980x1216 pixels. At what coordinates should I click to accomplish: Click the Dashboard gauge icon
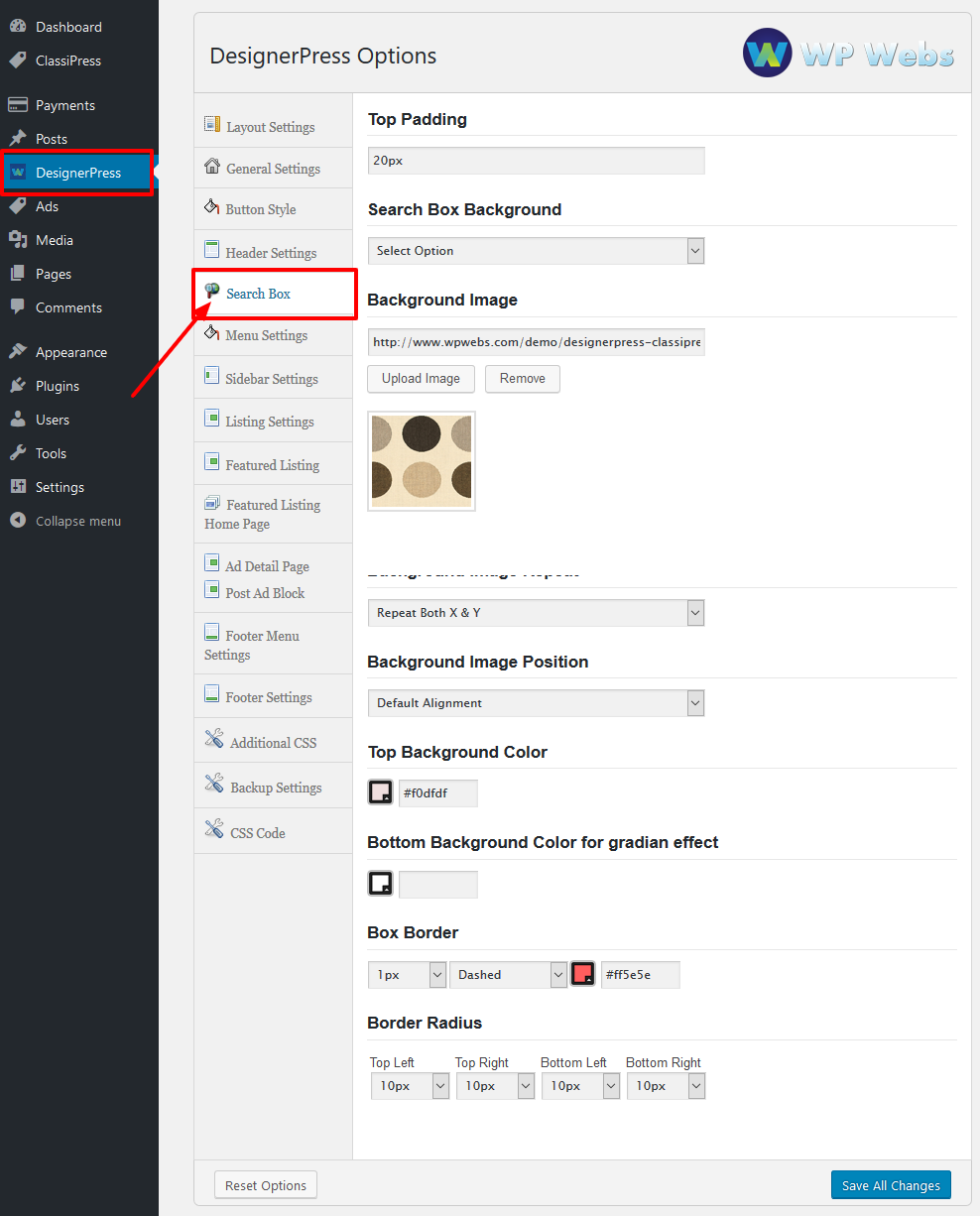(18, 27)
